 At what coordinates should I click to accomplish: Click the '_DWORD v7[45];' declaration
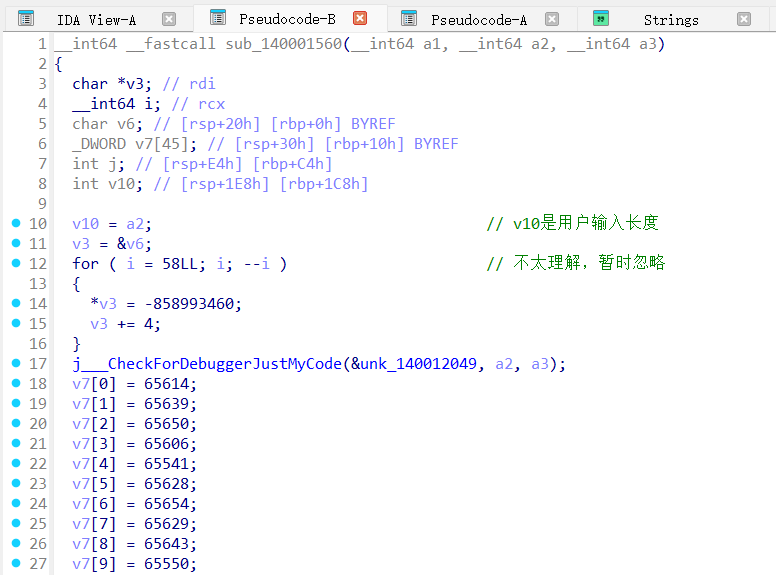[x=134, y=144]
